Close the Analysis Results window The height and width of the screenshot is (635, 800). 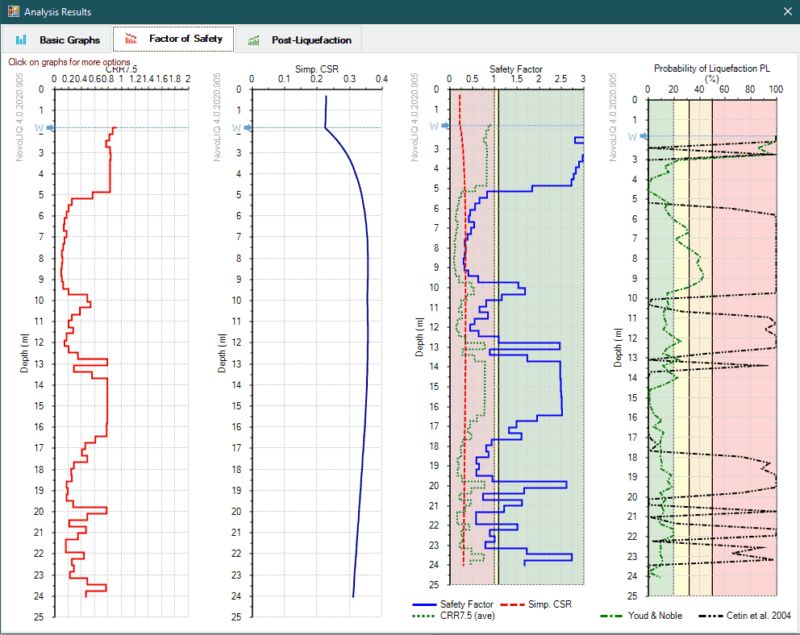[787, 11]
